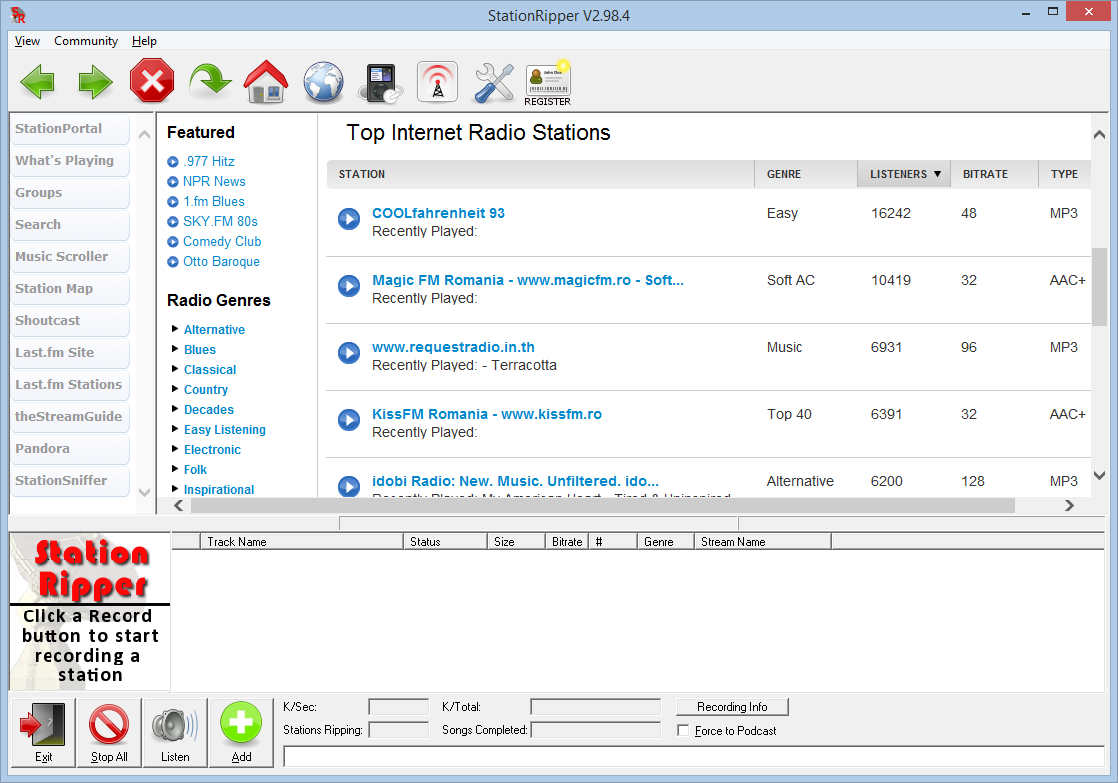Screen dimensions: 1118x783
Task: Open COOLfahrenheit 93 station link
Action: click(439, 213)
